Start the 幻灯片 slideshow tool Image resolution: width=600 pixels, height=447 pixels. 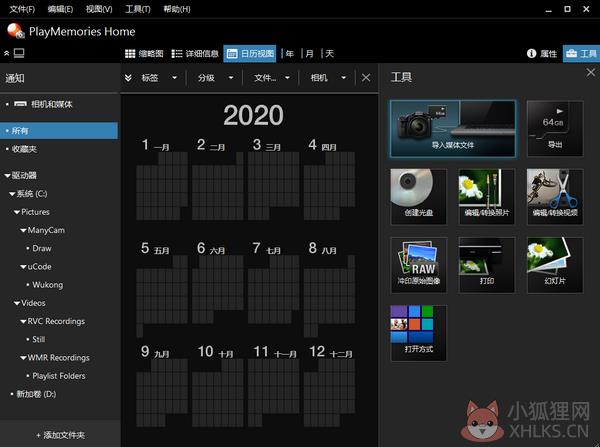tap(555, 265)
